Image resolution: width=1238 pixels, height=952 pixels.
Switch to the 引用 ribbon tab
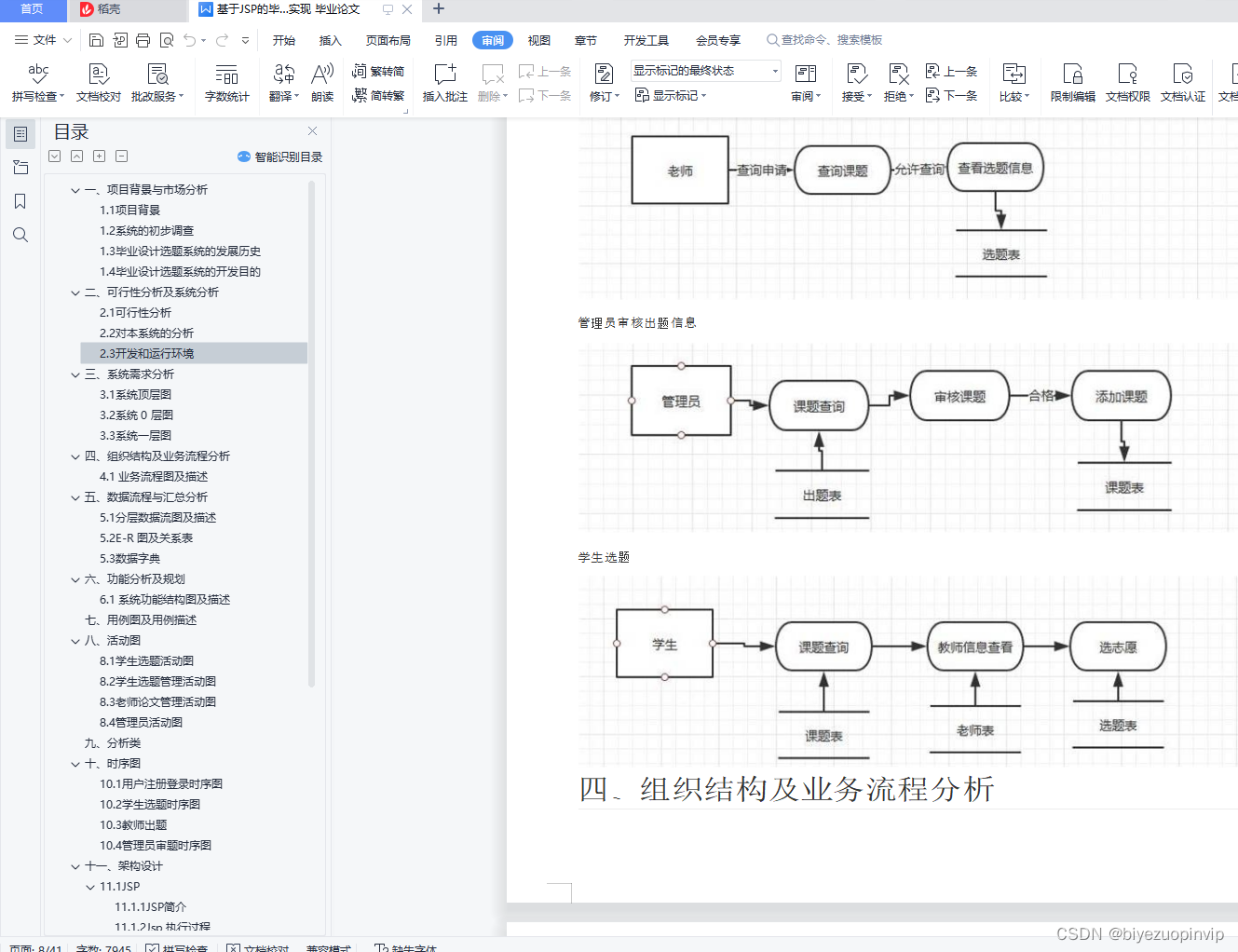pos(445,40)
